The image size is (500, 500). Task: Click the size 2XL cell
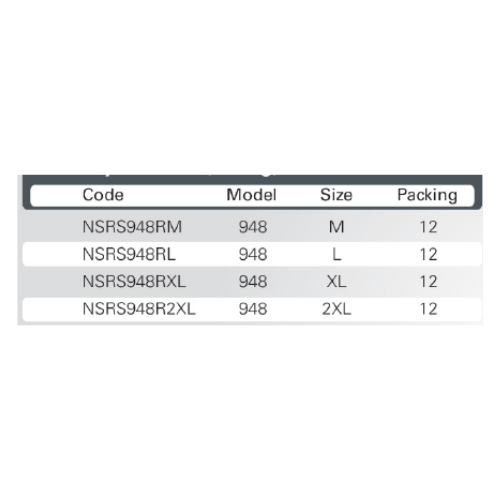tap(337, 309)
